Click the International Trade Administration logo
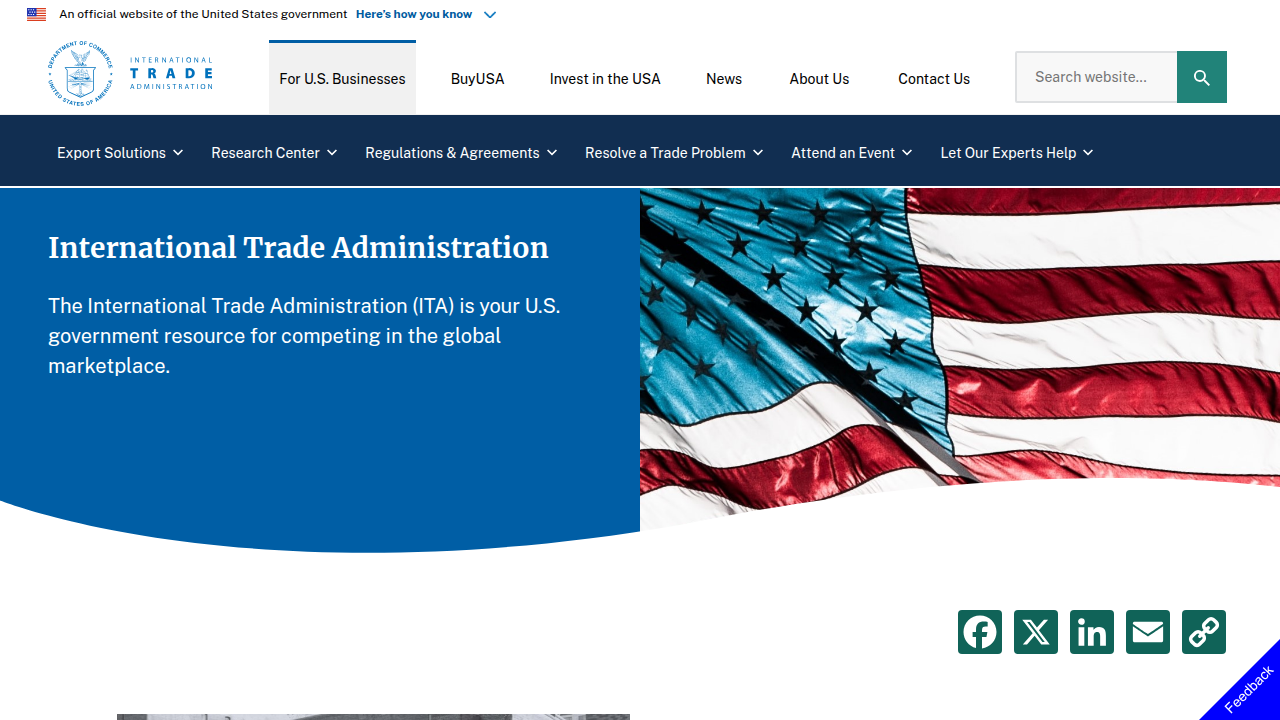1280x720 pixels. [x=130, y=73]
